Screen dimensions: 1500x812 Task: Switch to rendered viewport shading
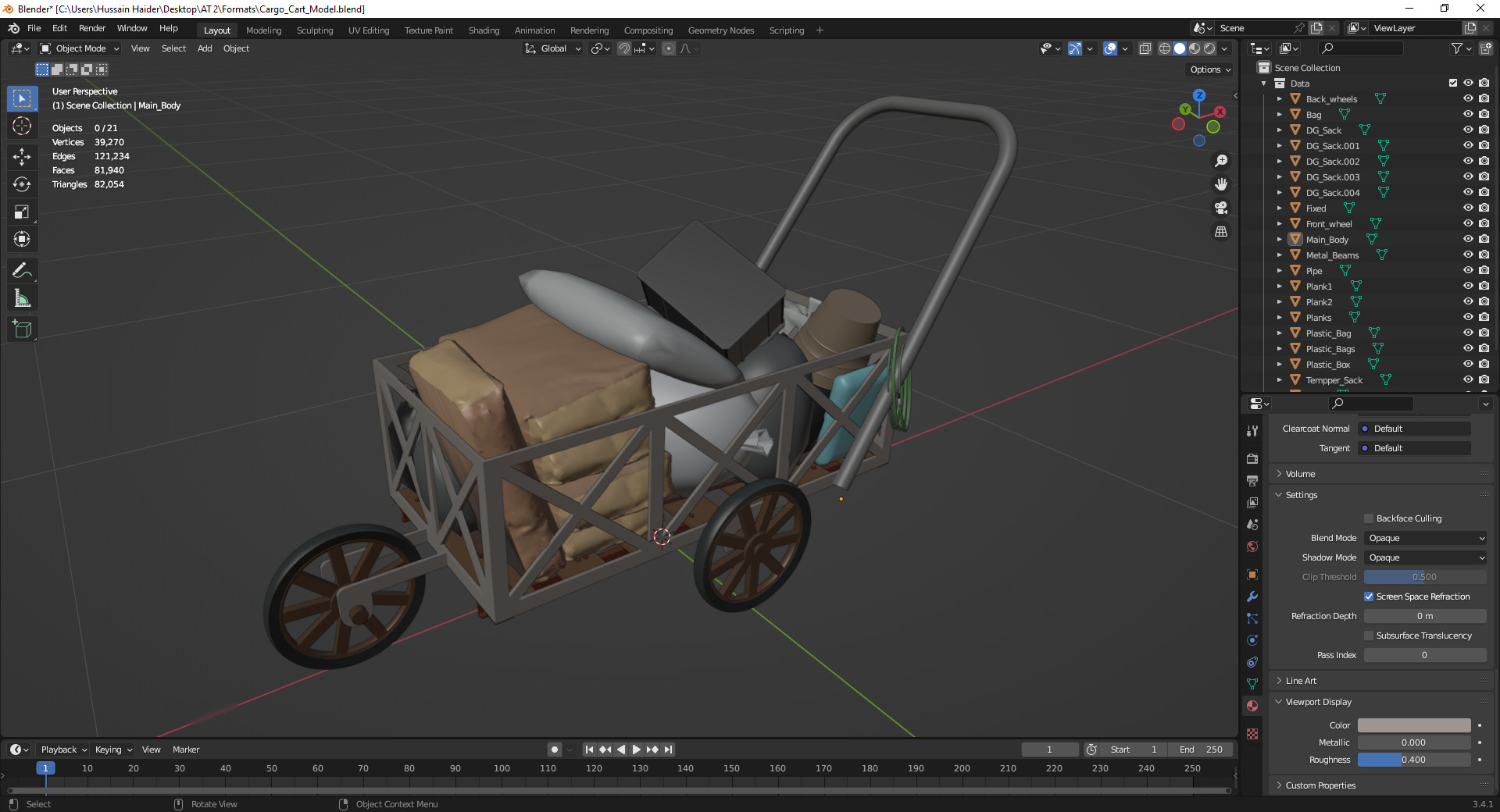tap(1209, 48)
